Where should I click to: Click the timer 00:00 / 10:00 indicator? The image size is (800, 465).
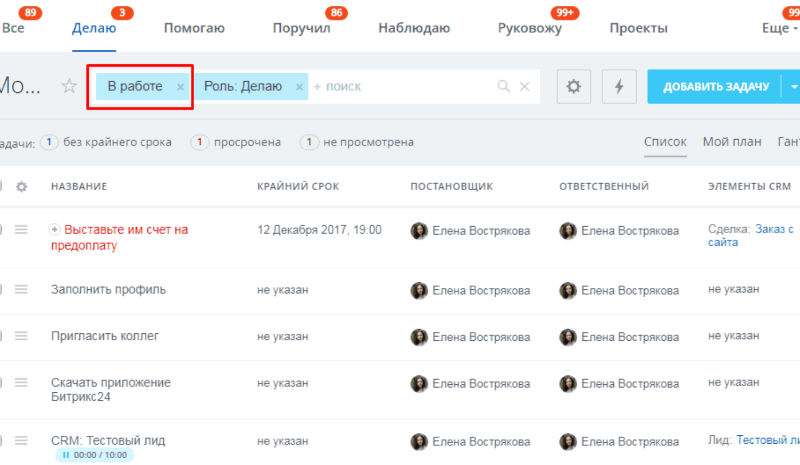pyautogui.click(x=95, y=455)
